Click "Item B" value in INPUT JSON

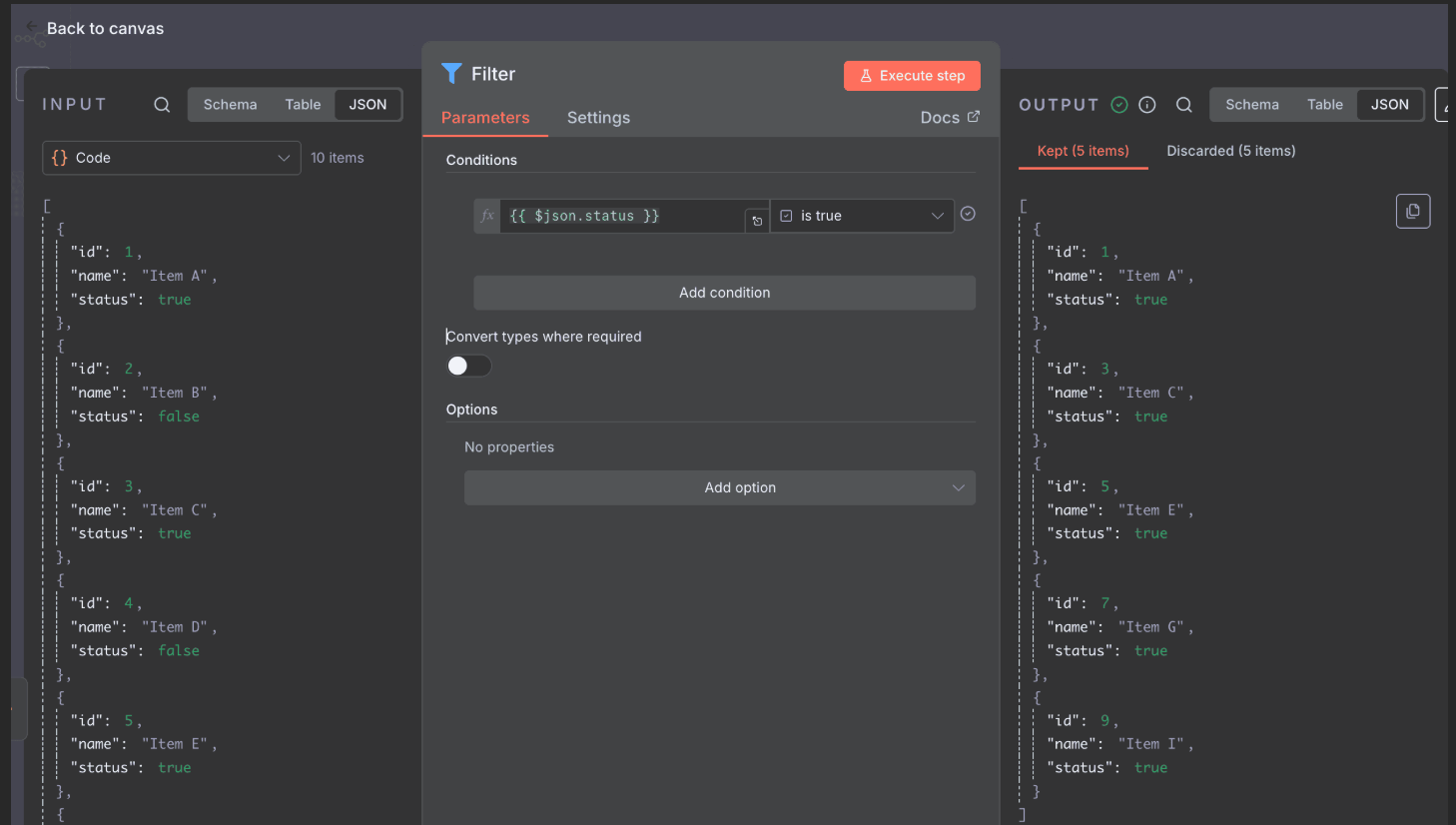(175, 393)
